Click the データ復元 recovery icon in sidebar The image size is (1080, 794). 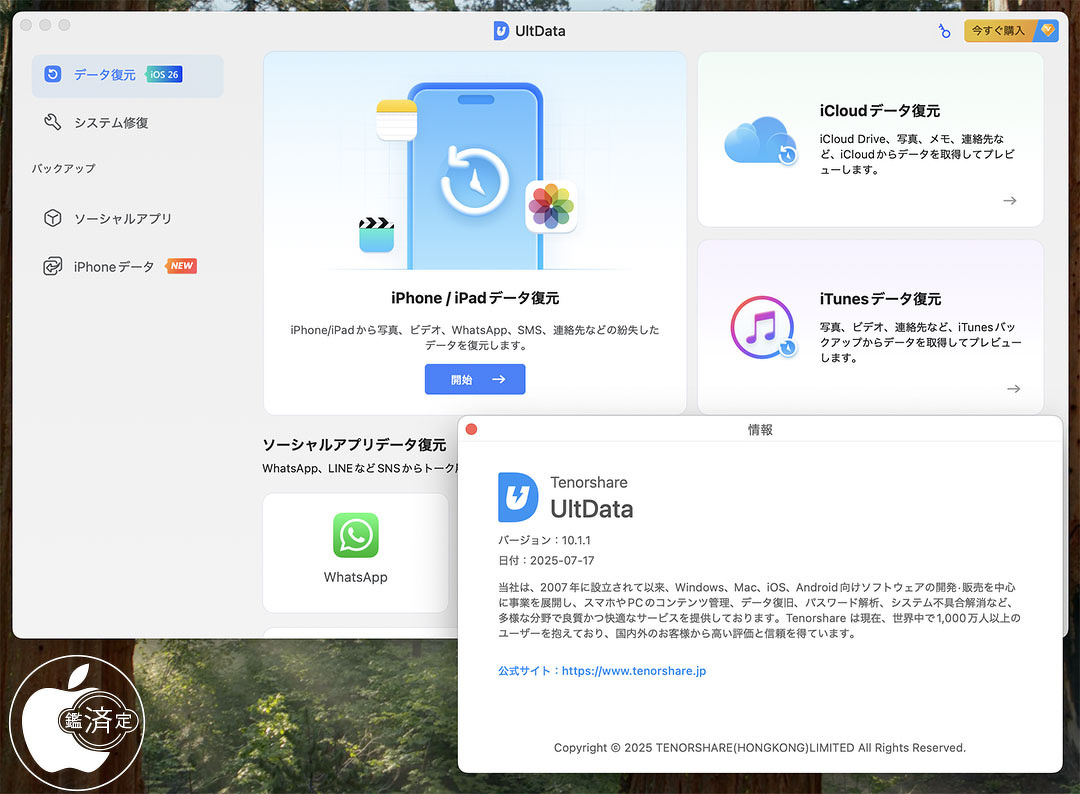click(x=53, y=74)
